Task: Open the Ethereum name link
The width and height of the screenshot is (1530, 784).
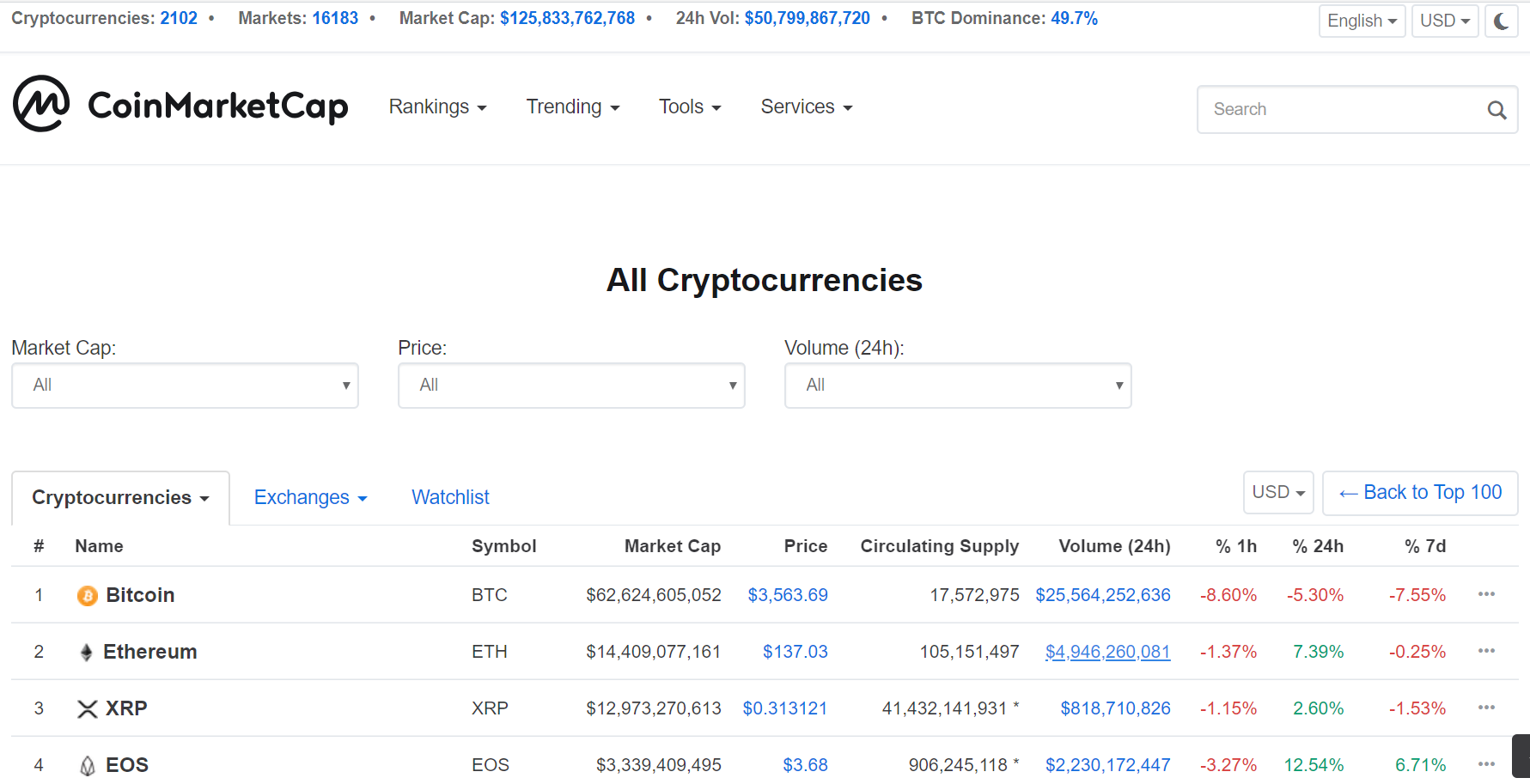Action: tap(150, 652)
